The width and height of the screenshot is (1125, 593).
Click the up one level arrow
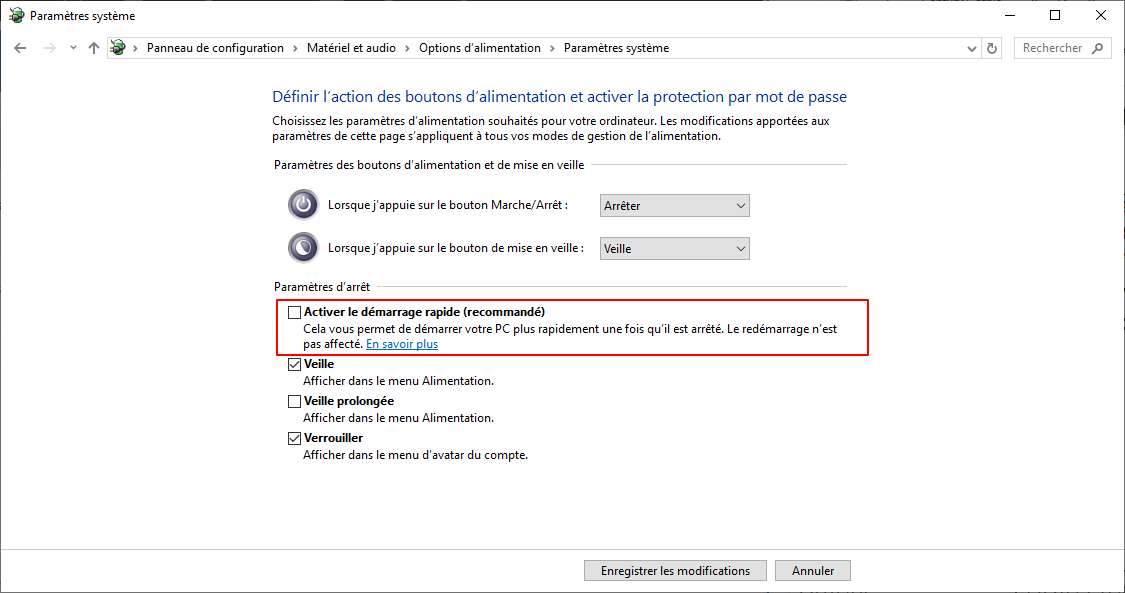point(94,48)
